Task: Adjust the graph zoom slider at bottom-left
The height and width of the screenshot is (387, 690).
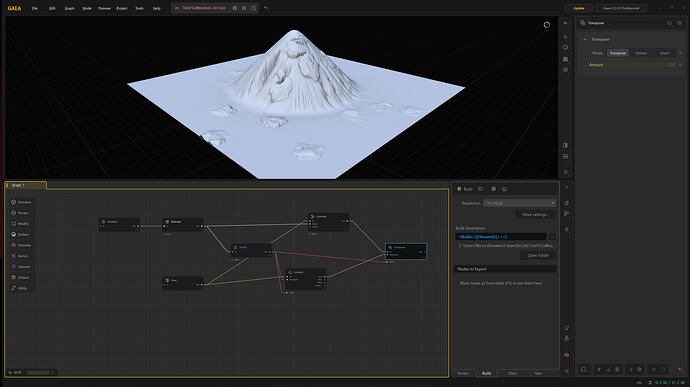Action: 39,372
